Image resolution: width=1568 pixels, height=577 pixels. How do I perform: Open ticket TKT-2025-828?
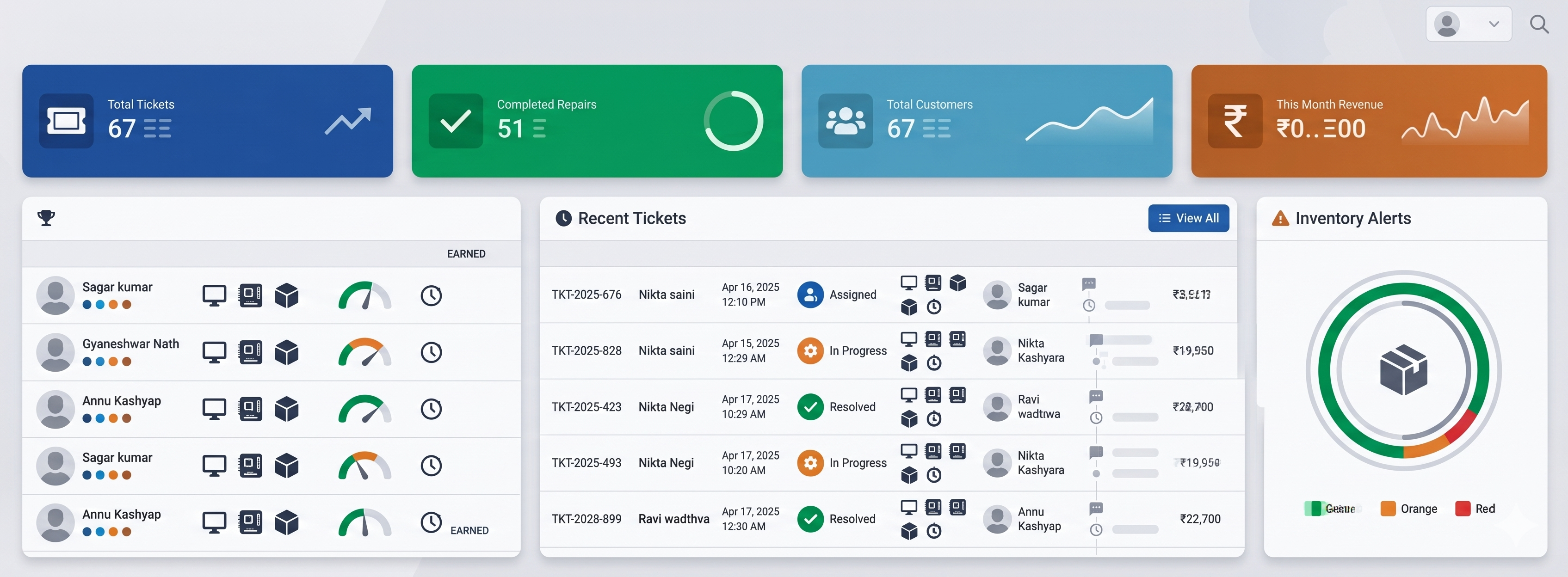click(586, 350)
